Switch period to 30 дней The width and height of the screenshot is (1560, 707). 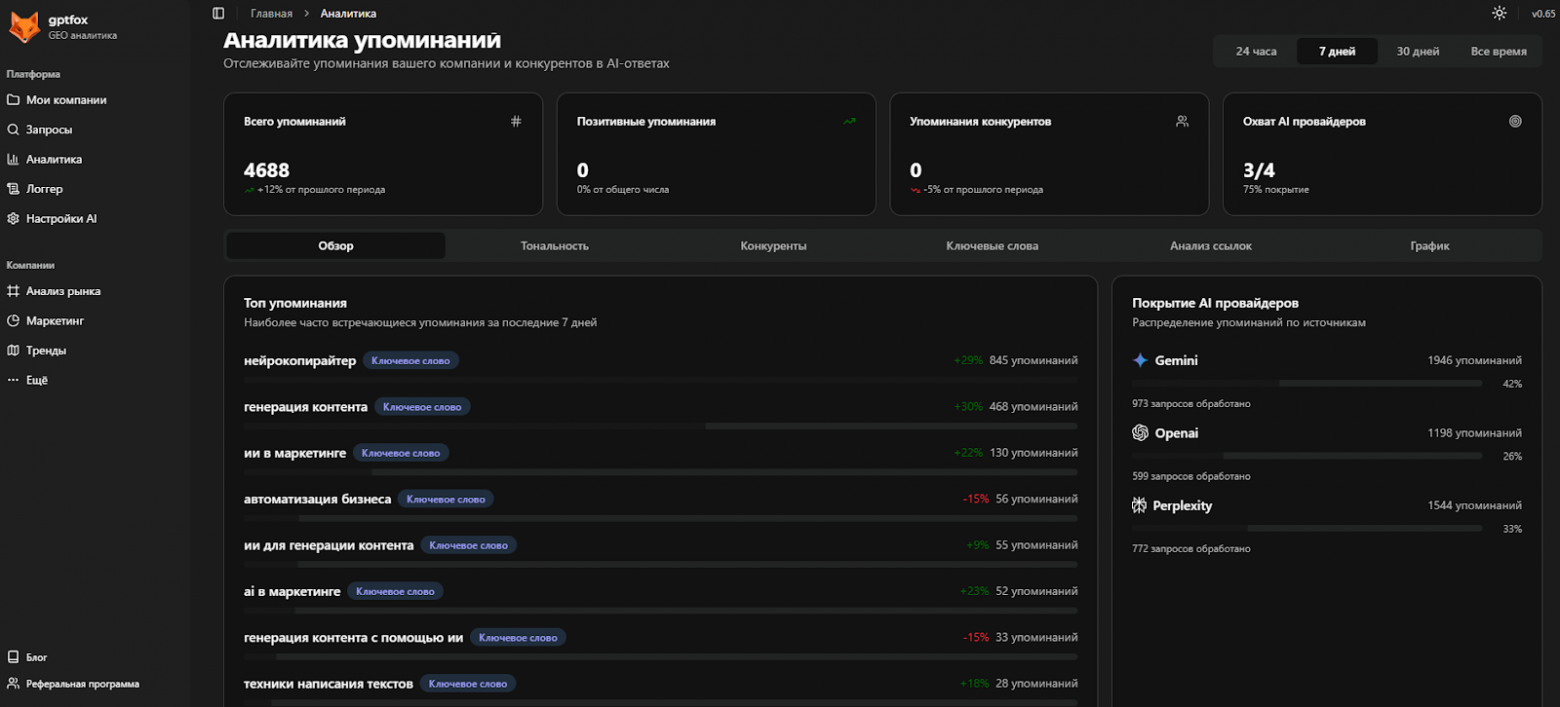pyautogui.click(x=1418, y=50)
